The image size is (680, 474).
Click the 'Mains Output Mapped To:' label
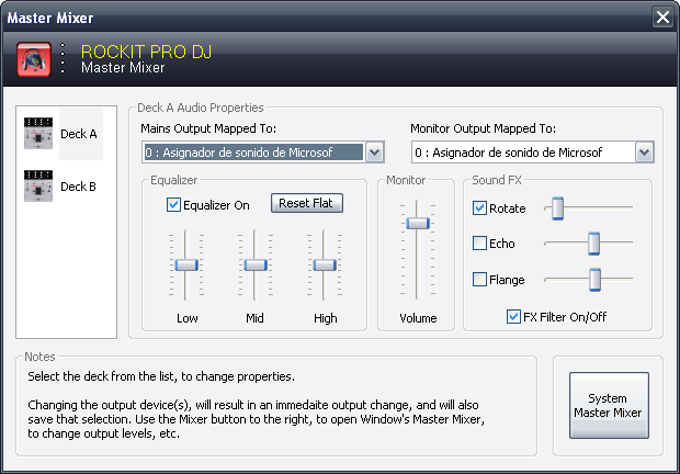coord(208,128)
